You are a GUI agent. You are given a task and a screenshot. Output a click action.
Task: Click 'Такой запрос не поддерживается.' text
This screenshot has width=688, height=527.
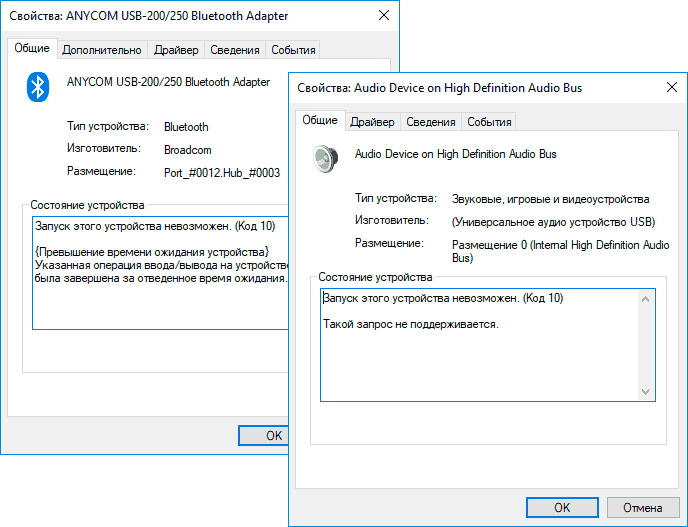pyautogui.click(x=411, y=324)
